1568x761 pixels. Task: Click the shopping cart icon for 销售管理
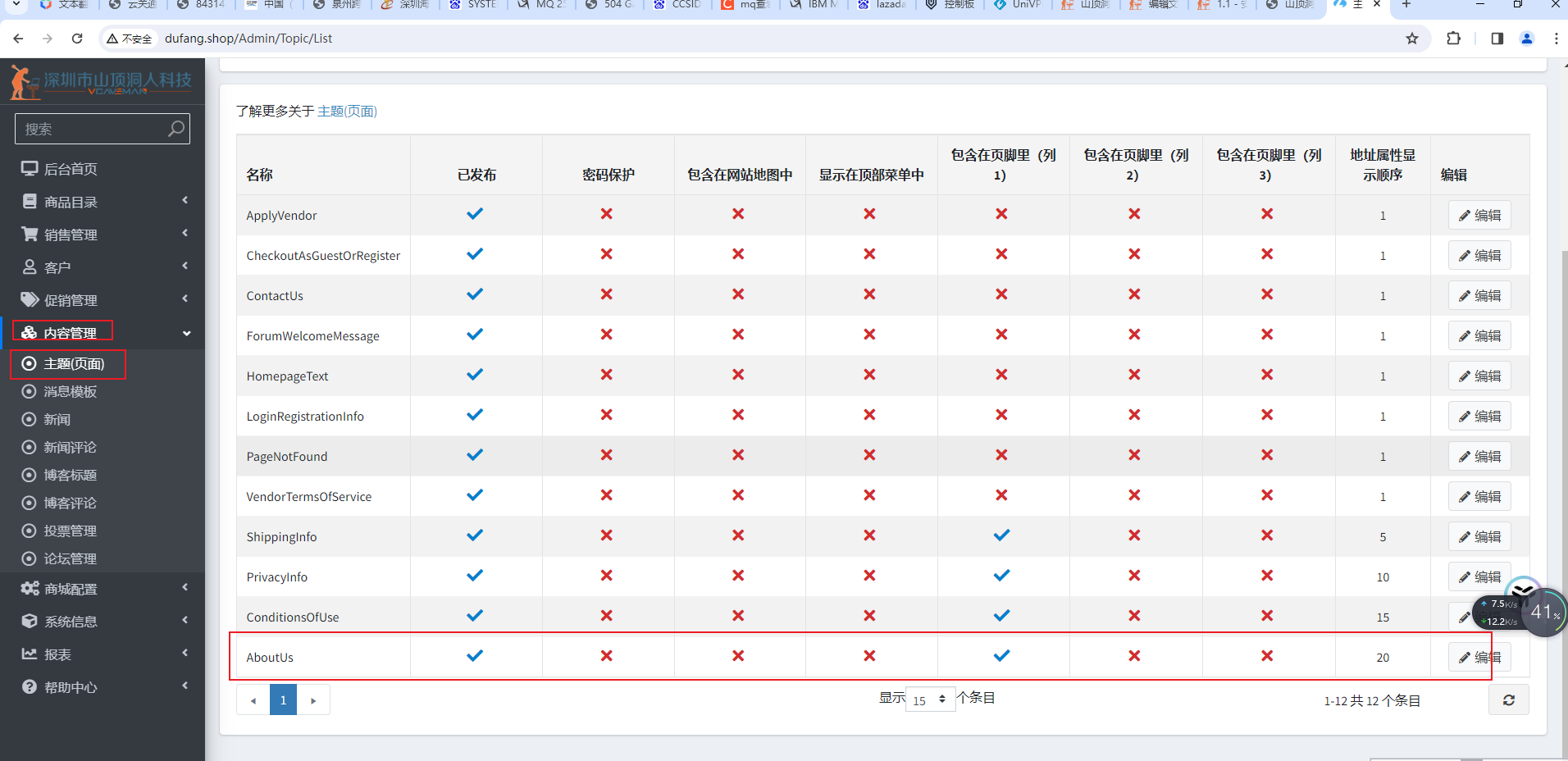(30, 235)
